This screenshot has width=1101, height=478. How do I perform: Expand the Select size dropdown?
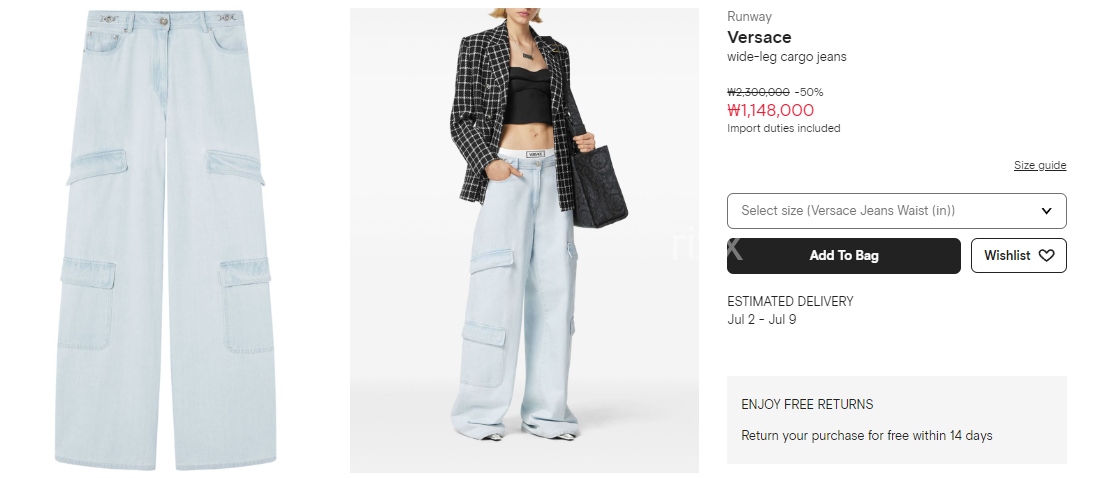click(897, 211)
